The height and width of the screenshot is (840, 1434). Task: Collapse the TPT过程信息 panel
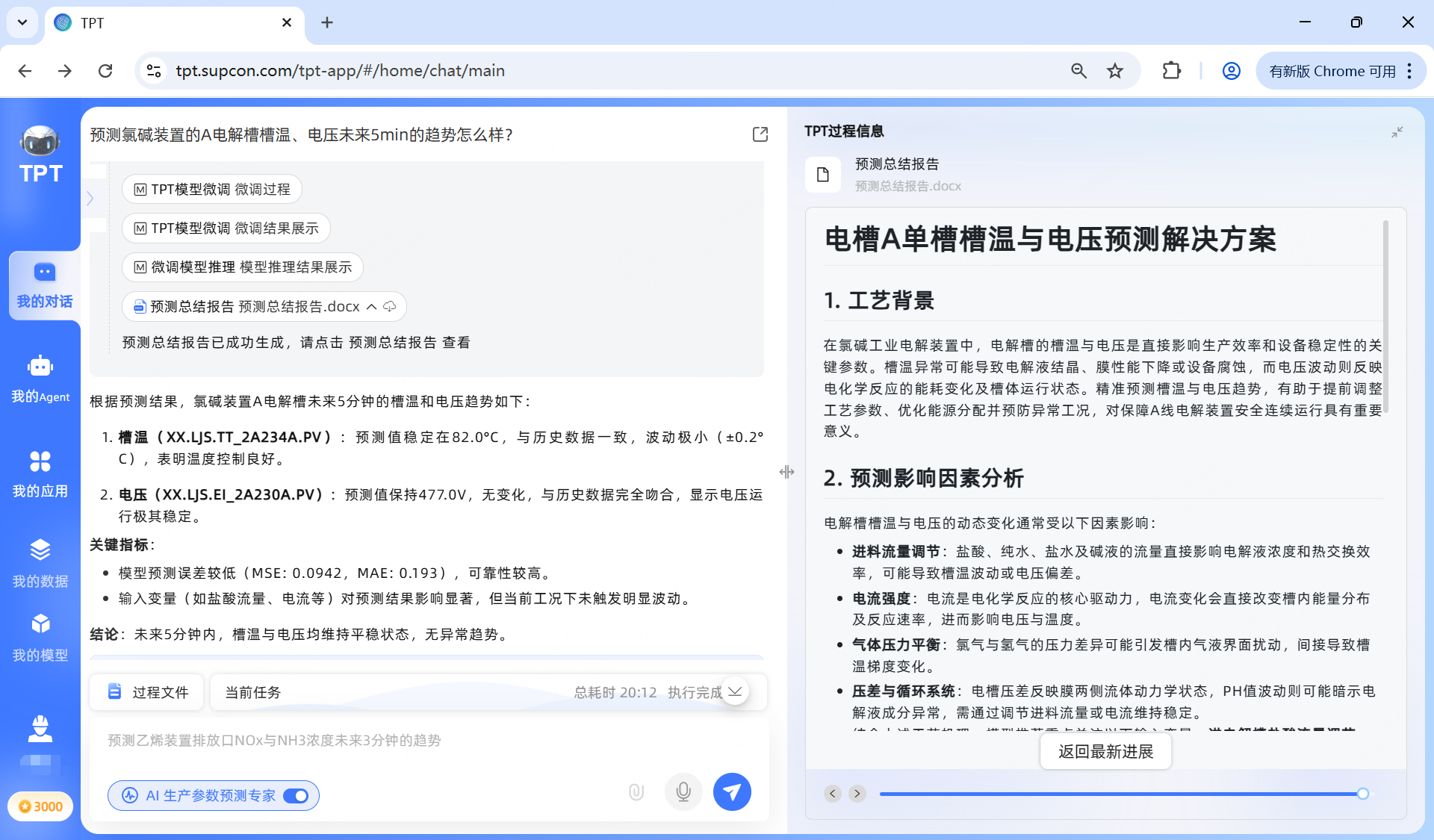1398,132
